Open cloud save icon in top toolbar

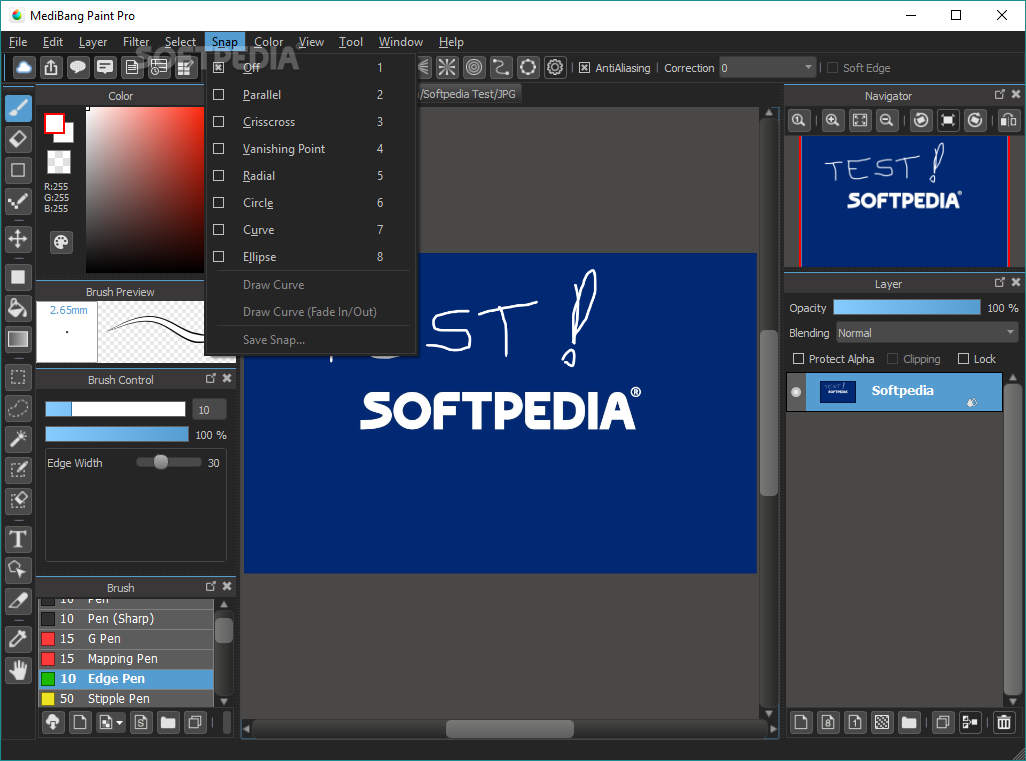[x=24, y=67]
